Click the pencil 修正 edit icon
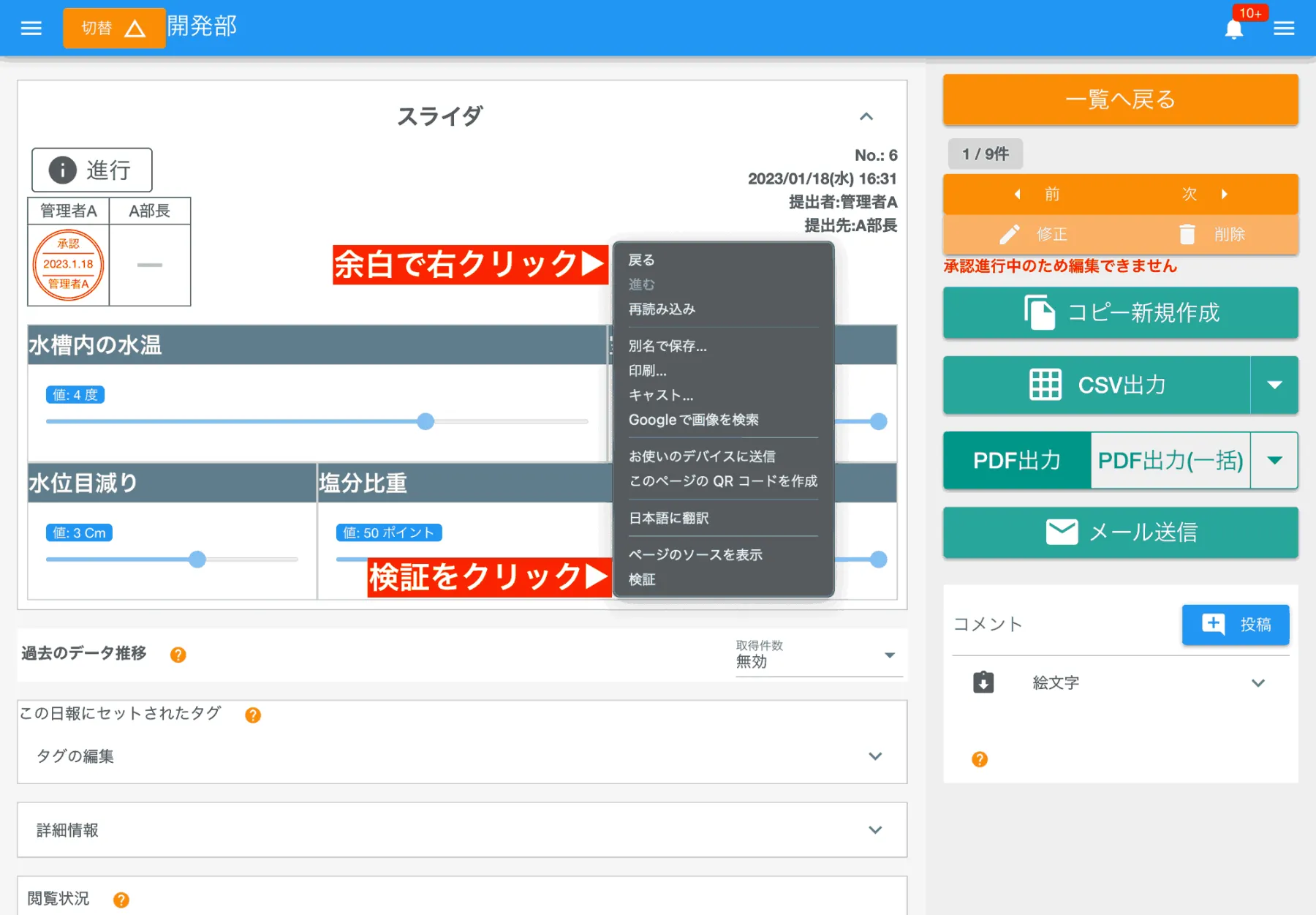1316x915 pixels. [1010, 234]
